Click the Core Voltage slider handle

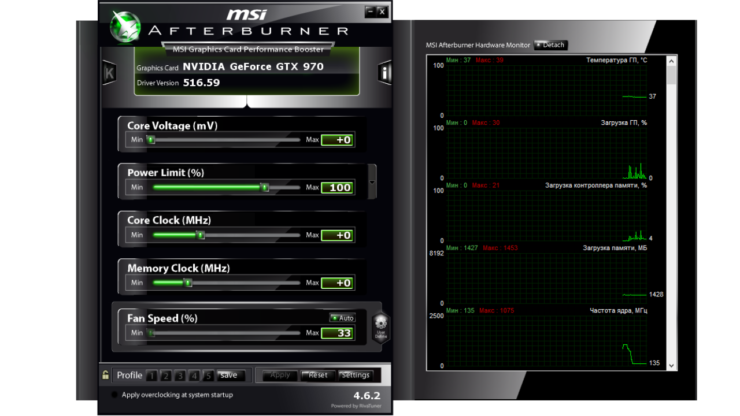151,140
